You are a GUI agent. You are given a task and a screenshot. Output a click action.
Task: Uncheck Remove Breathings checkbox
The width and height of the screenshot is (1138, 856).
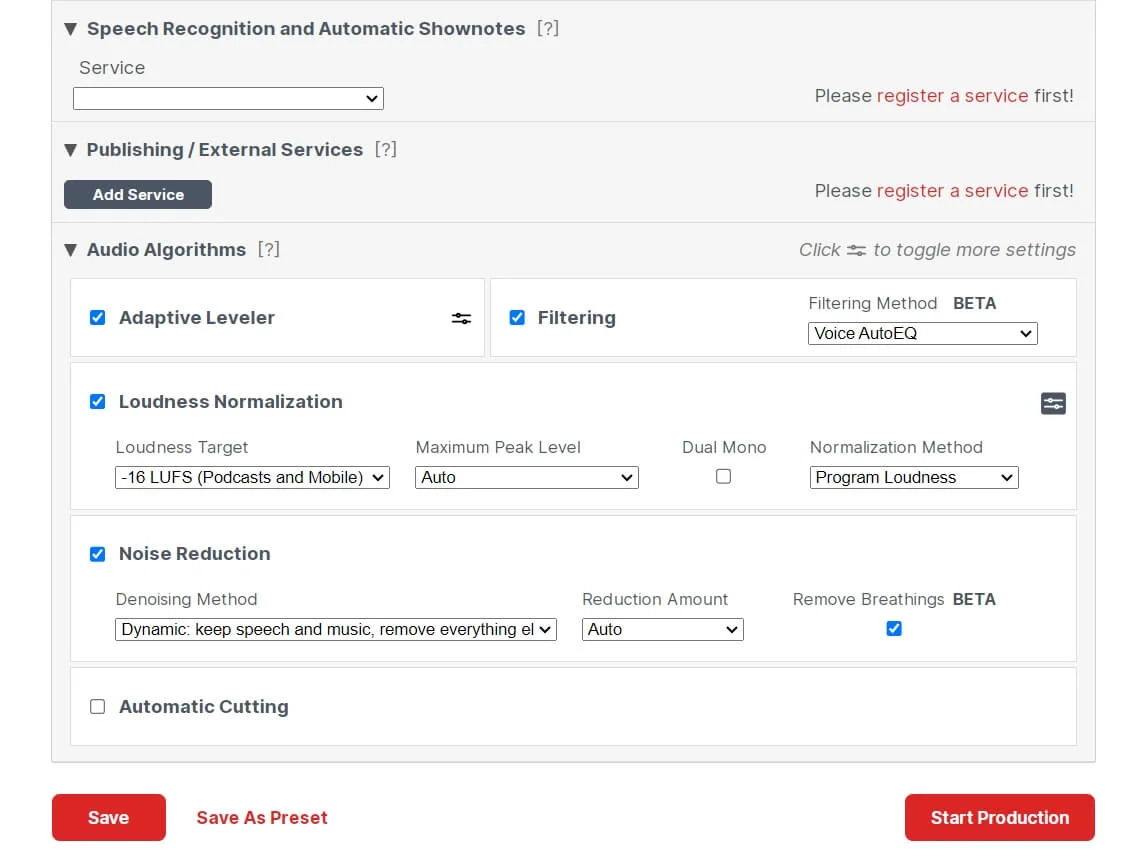point(894,629)
